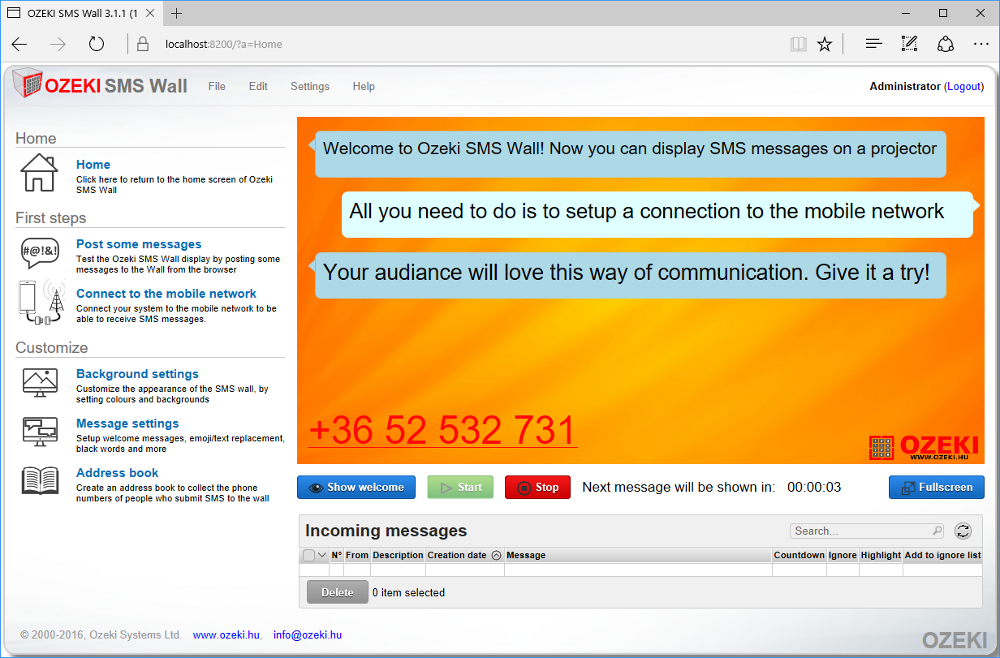This screenshot has width=1000, height=658.
Task: Toggle the Creation date sort arrow
Action: (496, 555)
